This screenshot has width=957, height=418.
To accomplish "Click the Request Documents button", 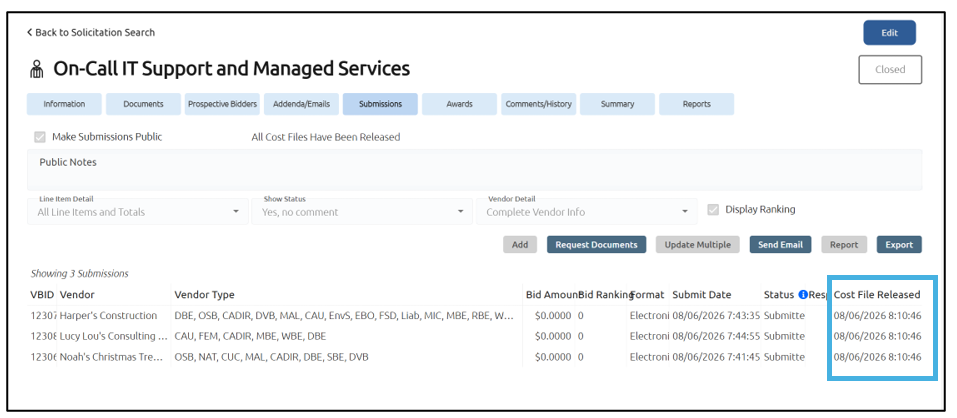I will (596, 245).
